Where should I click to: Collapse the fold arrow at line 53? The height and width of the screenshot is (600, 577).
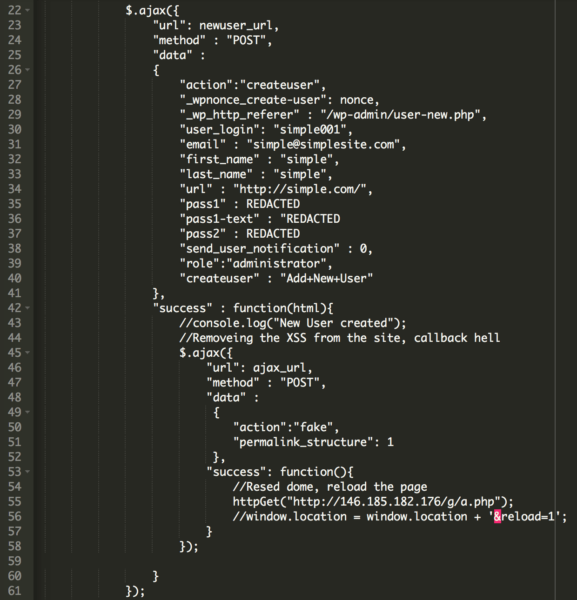pos(27,471)
